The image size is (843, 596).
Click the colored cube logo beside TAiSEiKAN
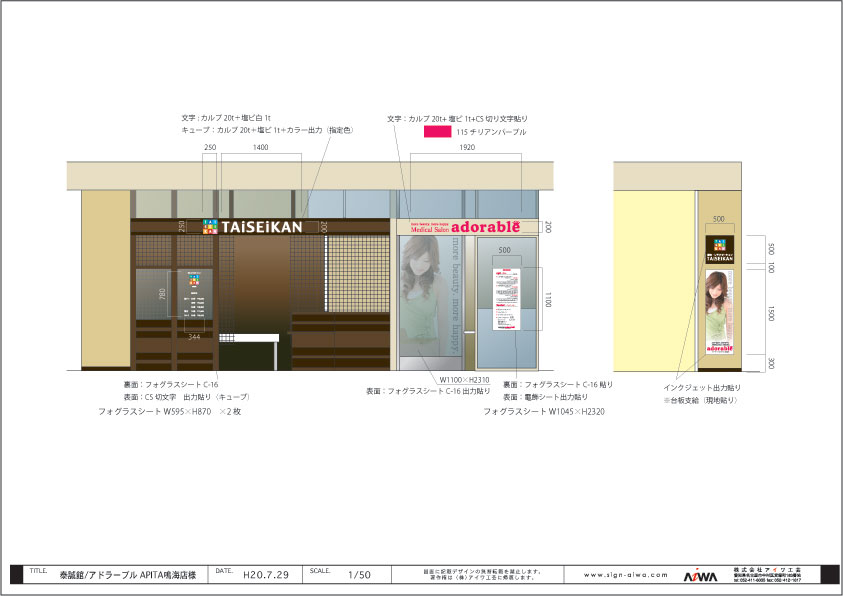click(x=210, y=227)
